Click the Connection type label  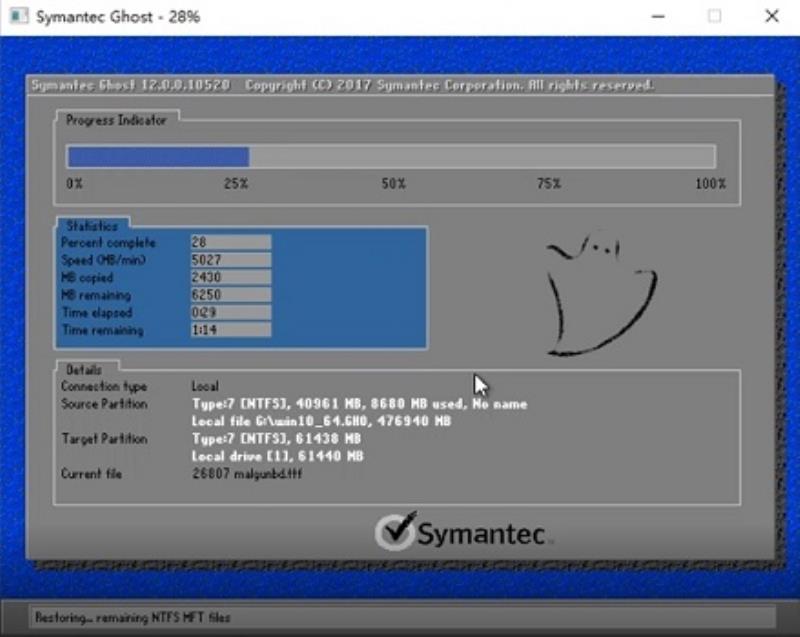coord(104,387)
